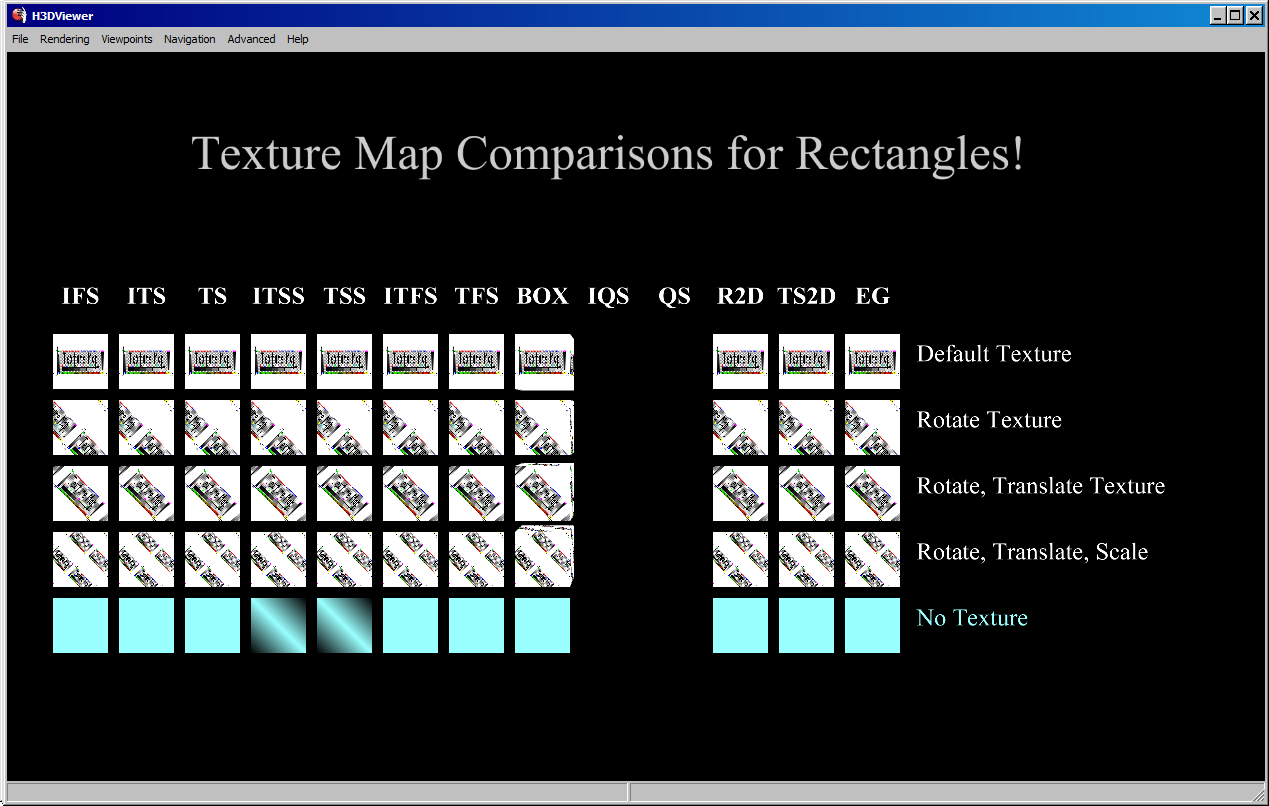
Task: Open the Navigation menu
Action: (x=190, y=39)
